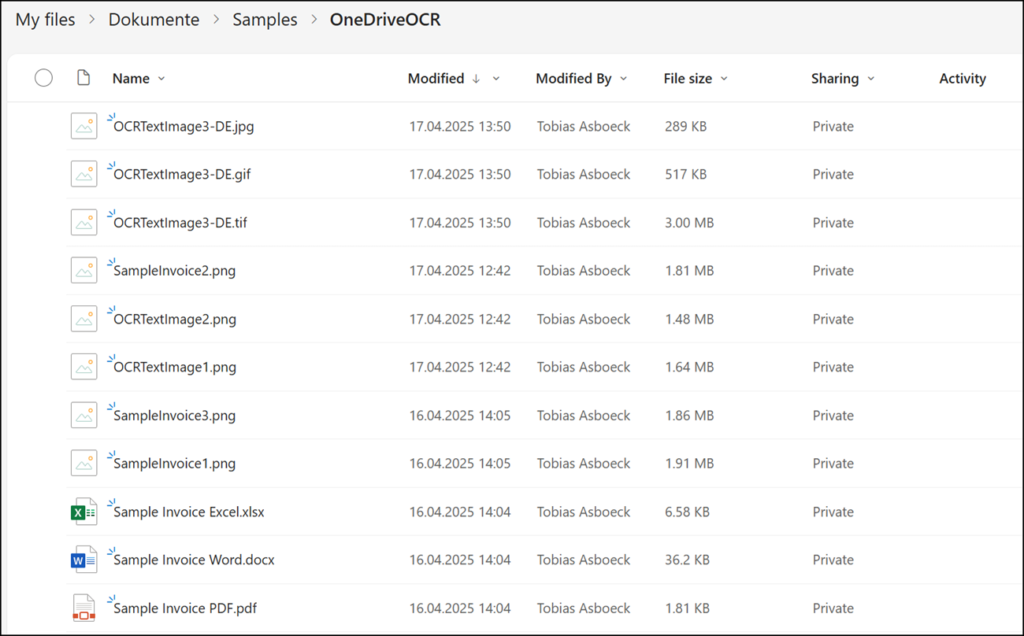
Task: Click the image icon beside SampleInvoice2.png
Action: pyautogui.click(x=84, y=270)
